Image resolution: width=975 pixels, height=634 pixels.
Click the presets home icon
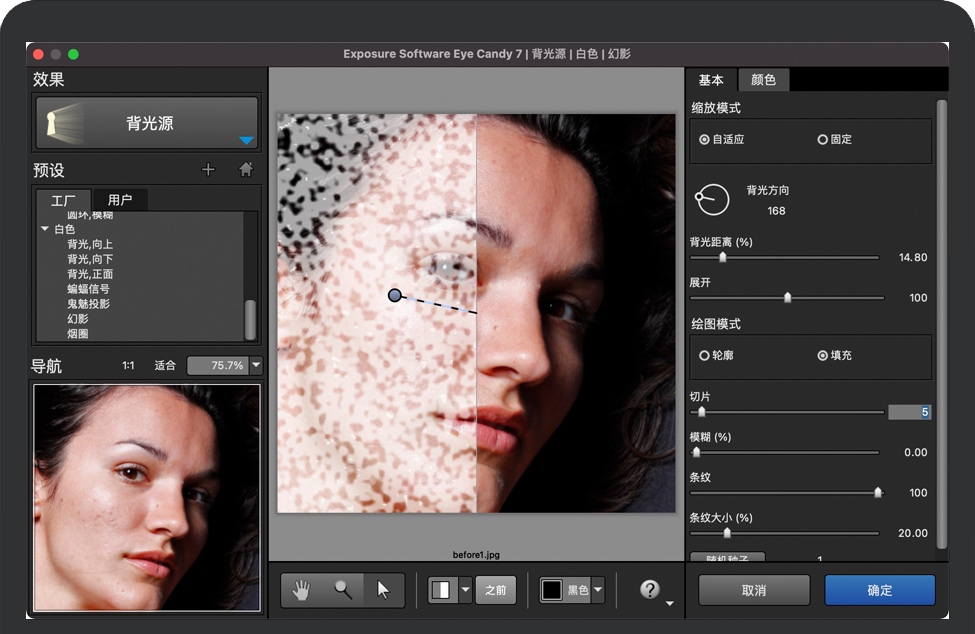[x=245, y=170]
